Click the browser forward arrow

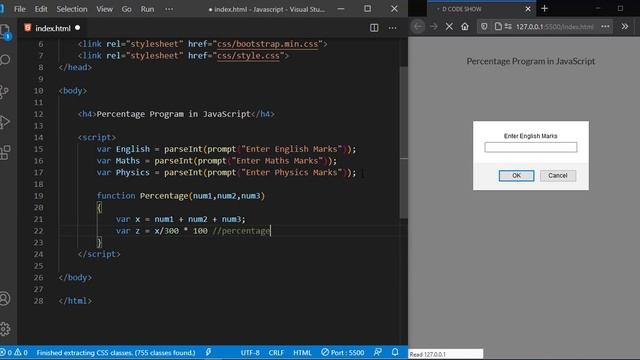(x=433, y=27)
